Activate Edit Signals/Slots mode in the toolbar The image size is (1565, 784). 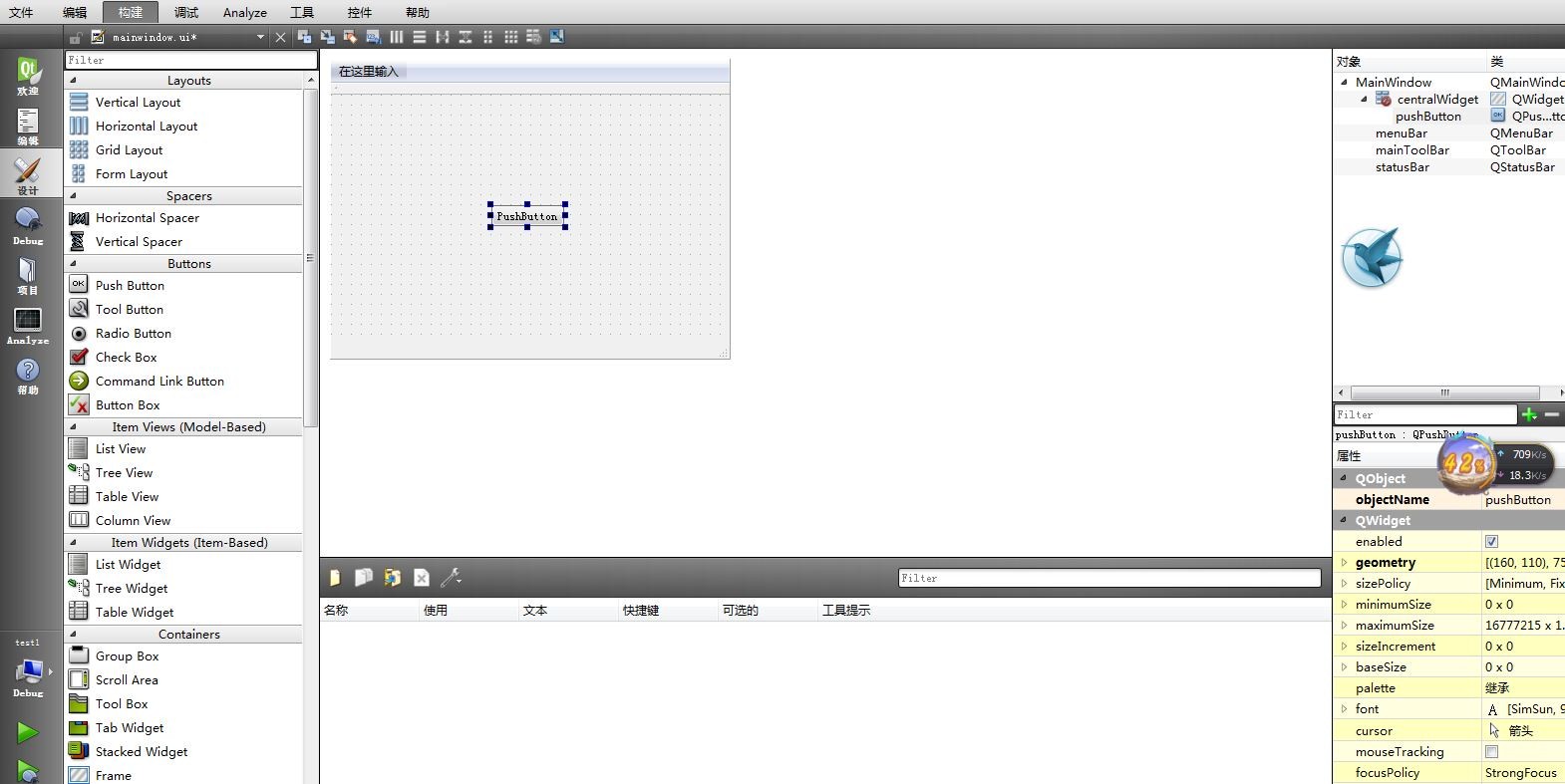pos(327,37)
